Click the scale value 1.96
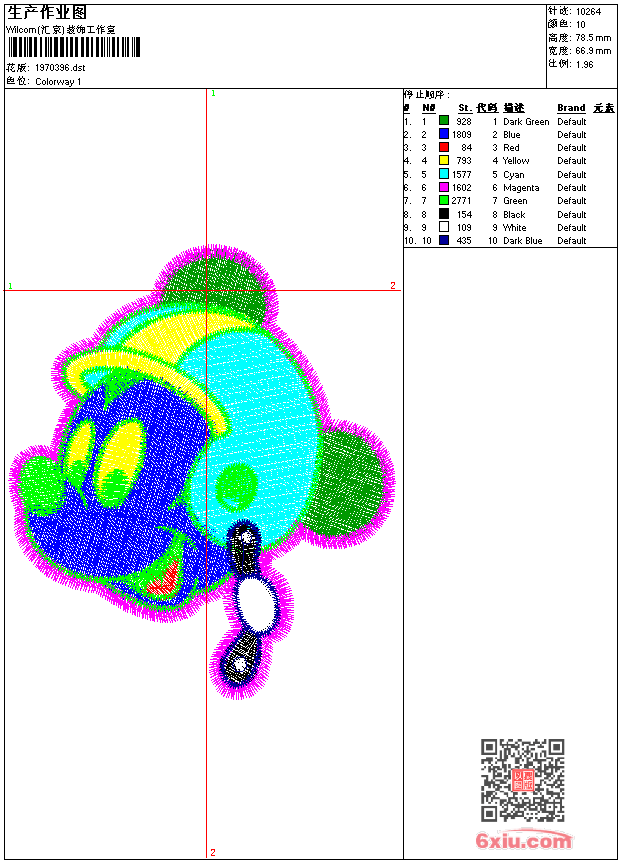 (x=584, y=64)
